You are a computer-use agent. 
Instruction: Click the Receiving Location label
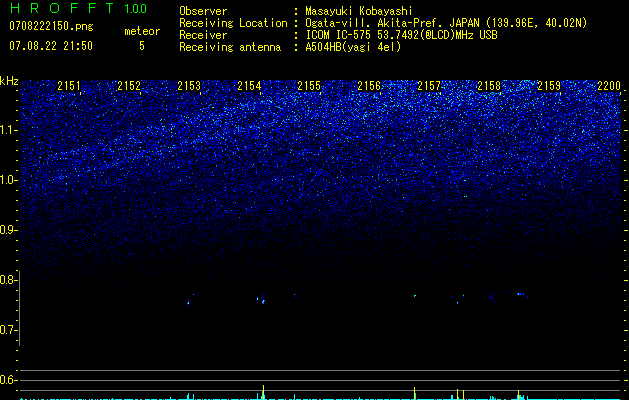233,23
